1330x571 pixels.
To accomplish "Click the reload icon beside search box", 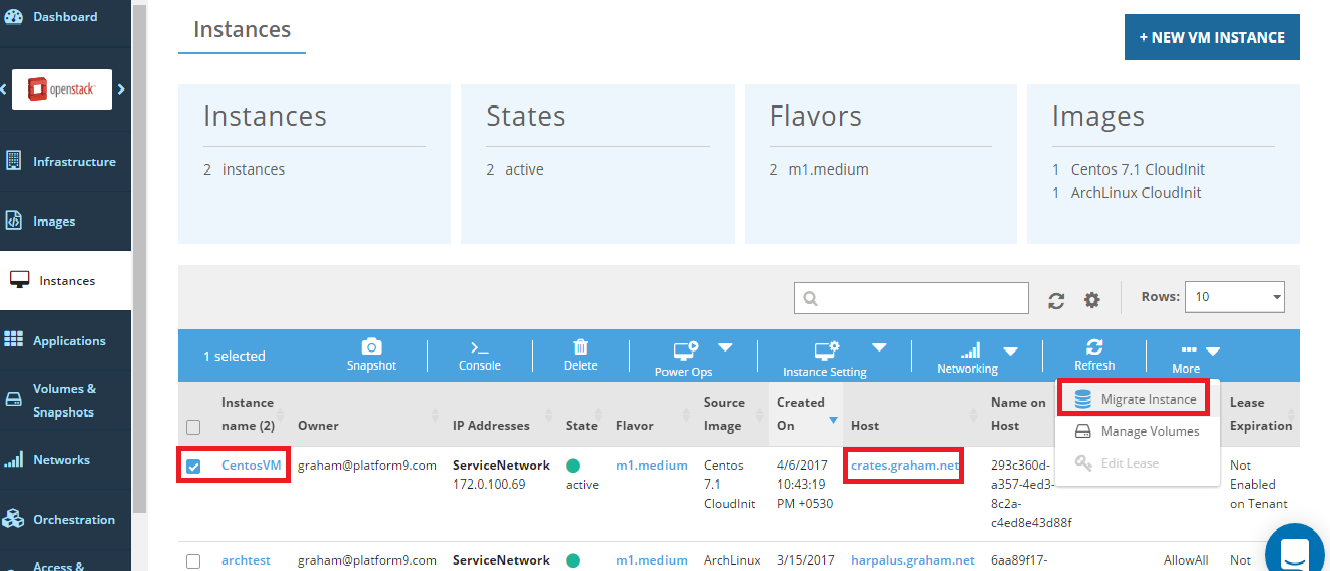I will point(1056,300).
